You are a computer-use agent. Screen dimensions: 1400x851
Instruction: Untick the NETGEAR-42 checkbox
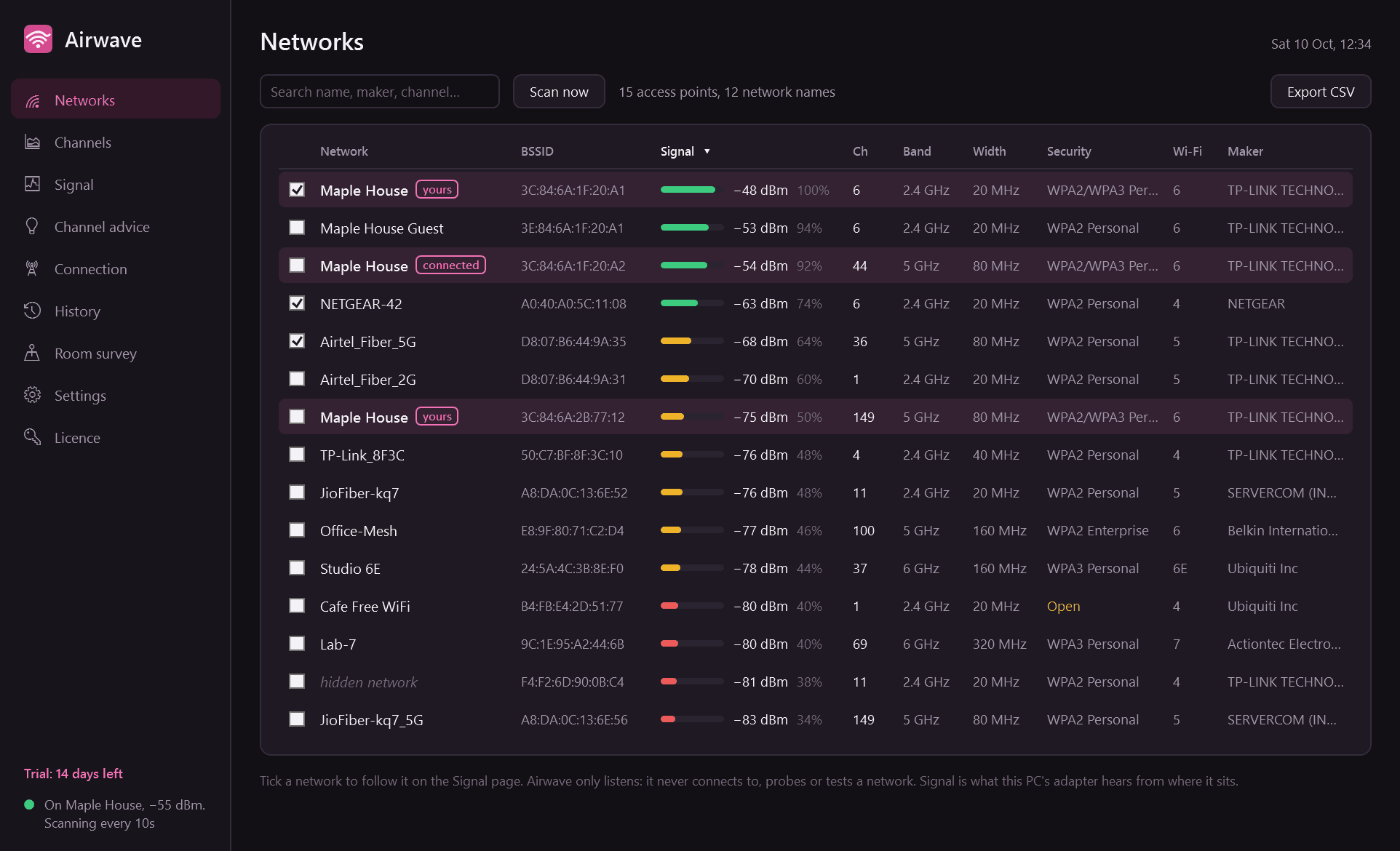point(297,303)
